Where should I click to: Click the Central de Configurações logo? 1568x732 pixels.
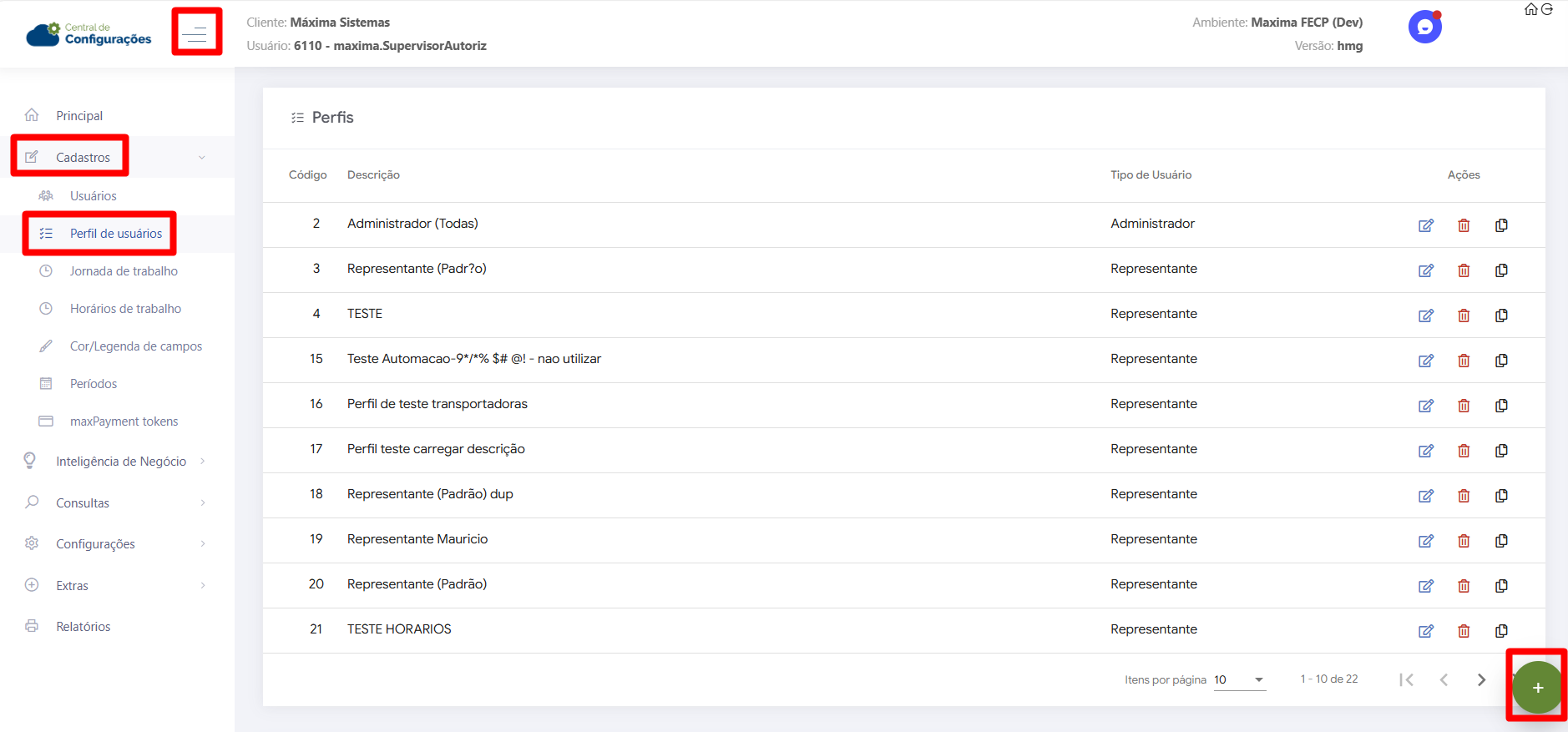tap(89, 34)
